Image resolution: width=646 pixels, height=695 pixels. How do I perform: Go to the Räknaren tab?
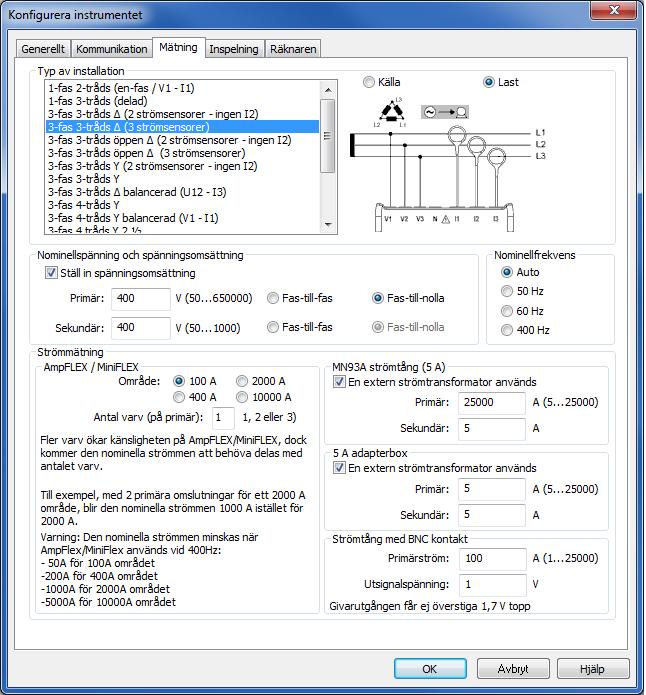(293, 49)
